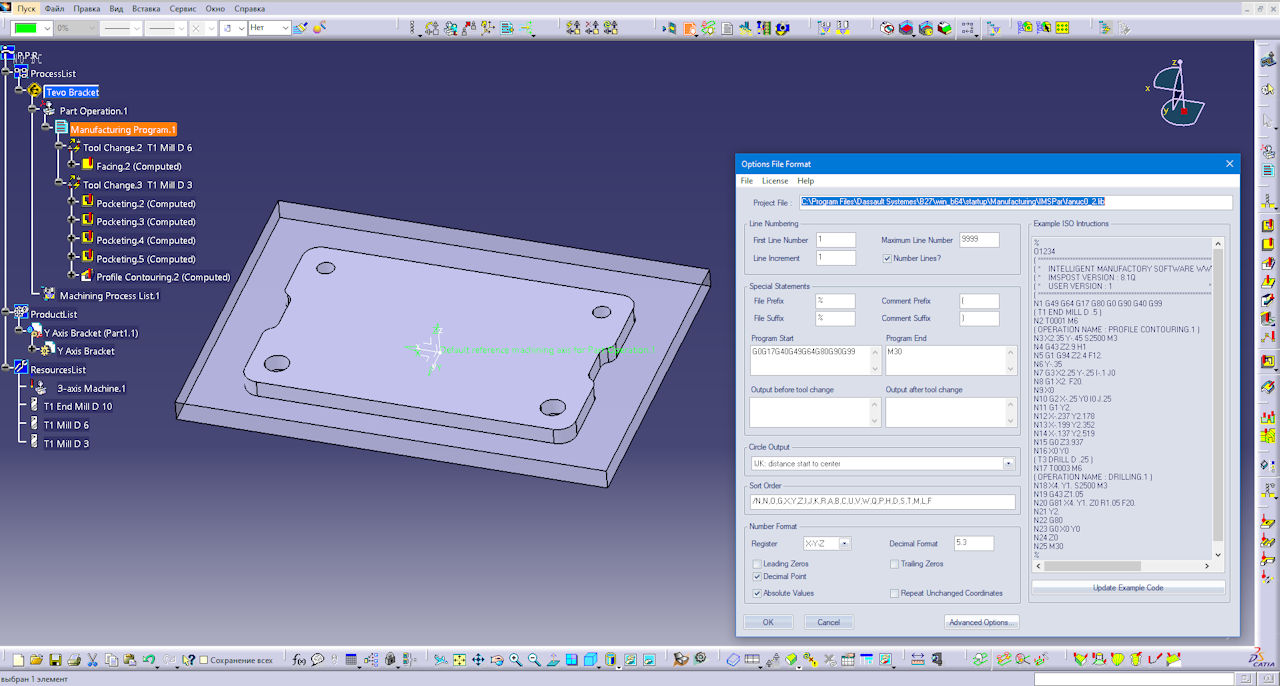This screenshot has width=1280, height=686.
Task: Enable the Leading Zeros checkbox
Action: coord(756,564)
